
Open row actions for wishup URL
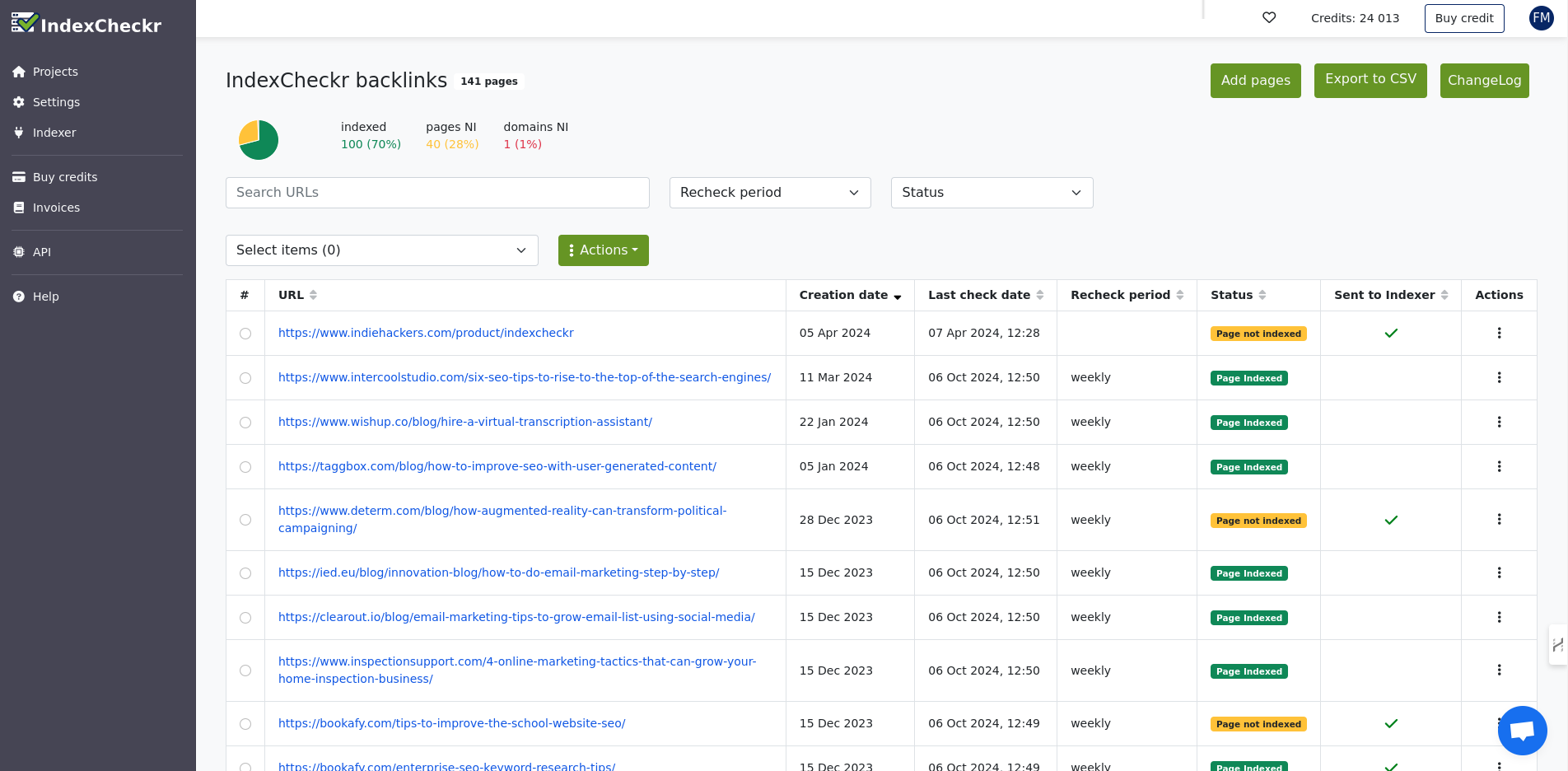click(x=1499, y=422)
